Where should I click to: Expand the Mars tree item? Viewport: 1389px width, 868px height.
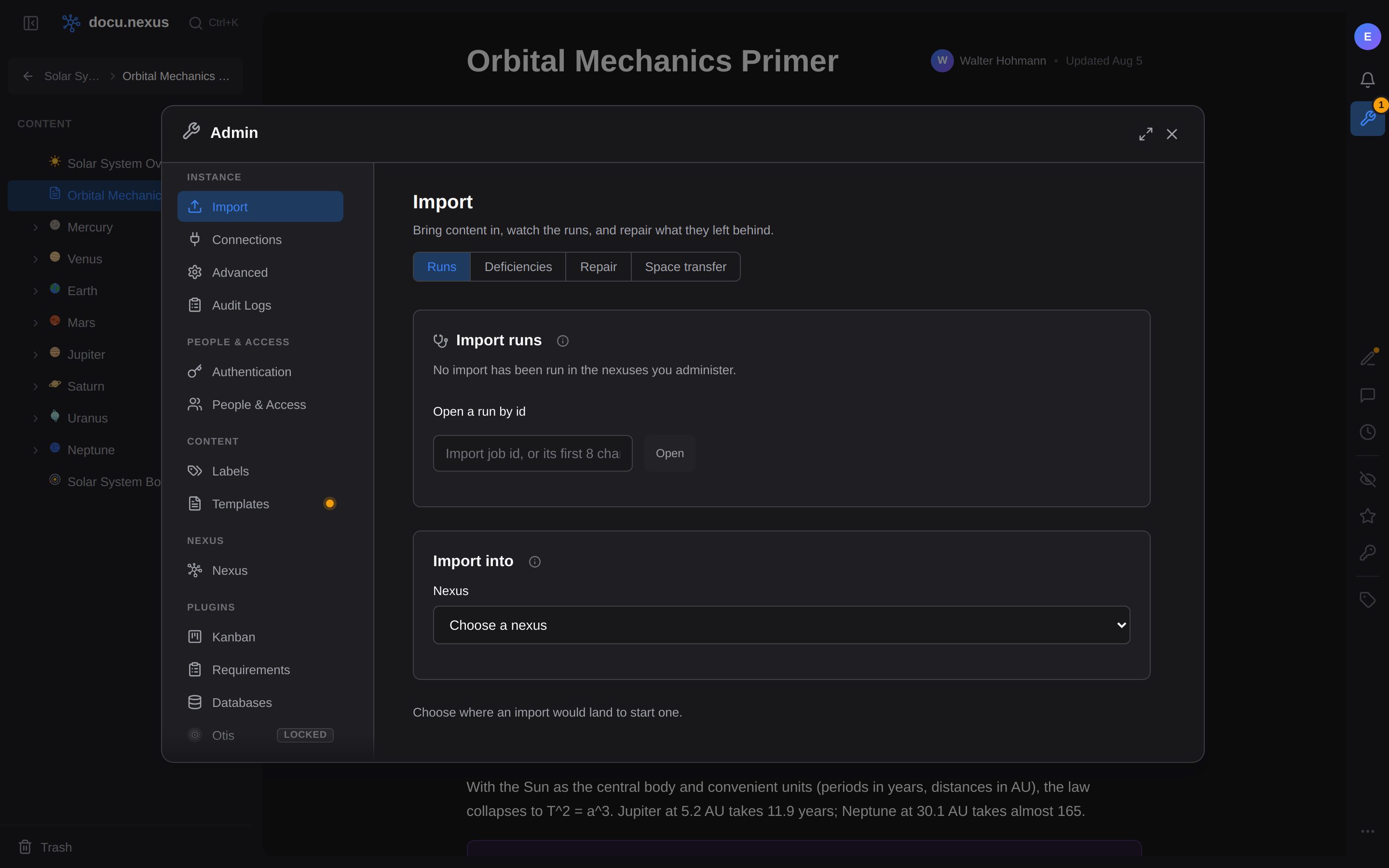tap(36, 323)
